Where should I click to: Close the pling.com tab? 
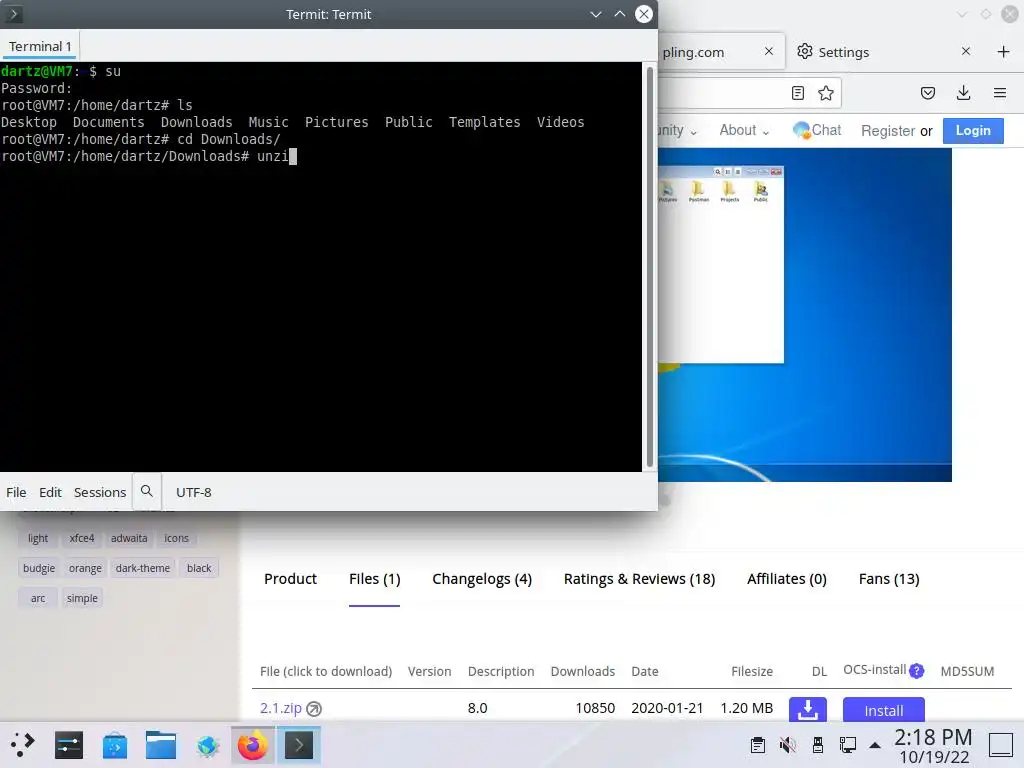point(769,51)
